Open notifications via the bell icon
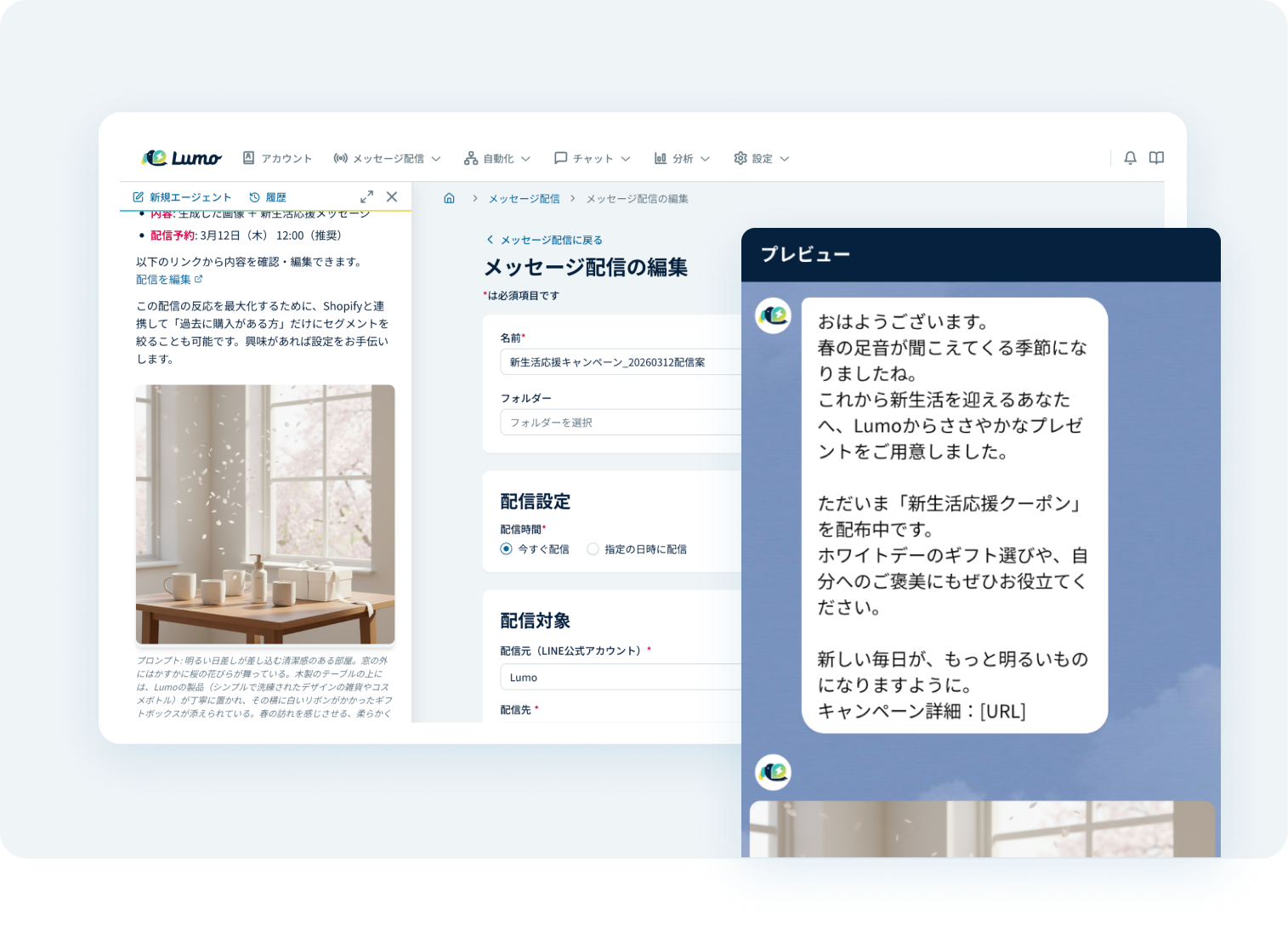This screenshot has width=1288, height=926. (x=1130, y=157)
